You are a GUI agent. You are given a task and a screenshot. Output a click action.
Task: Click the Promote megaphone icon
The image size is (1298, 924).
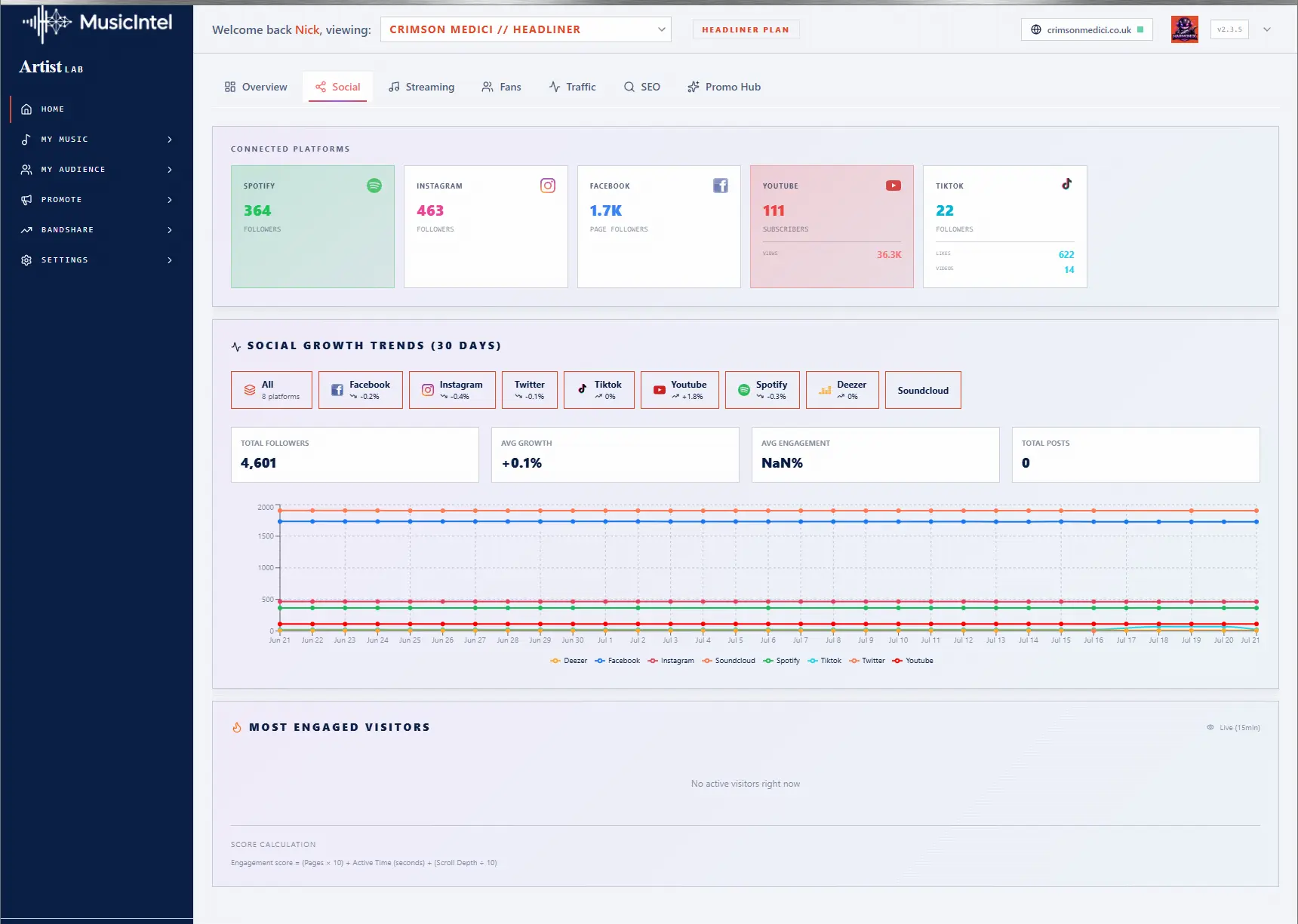[26, 200]
